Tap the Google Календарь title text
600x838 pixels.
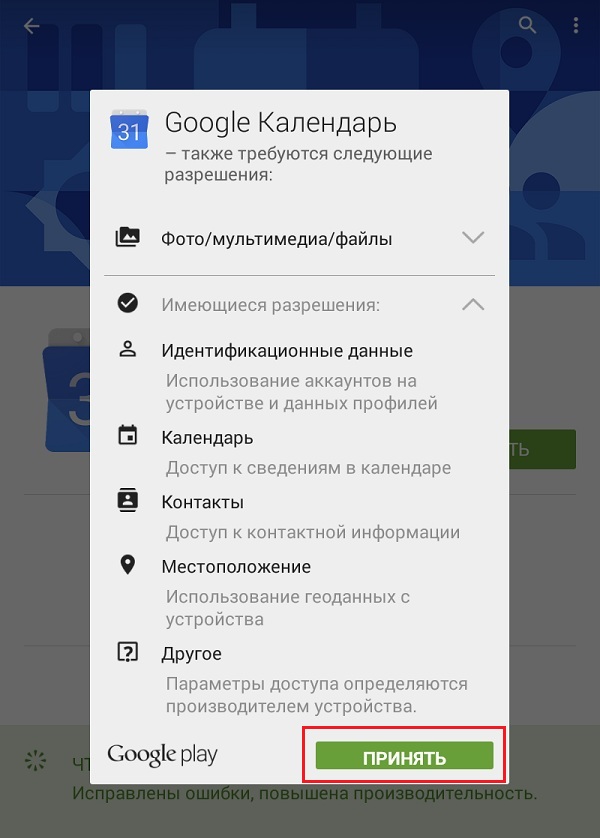tap(280, 123)
